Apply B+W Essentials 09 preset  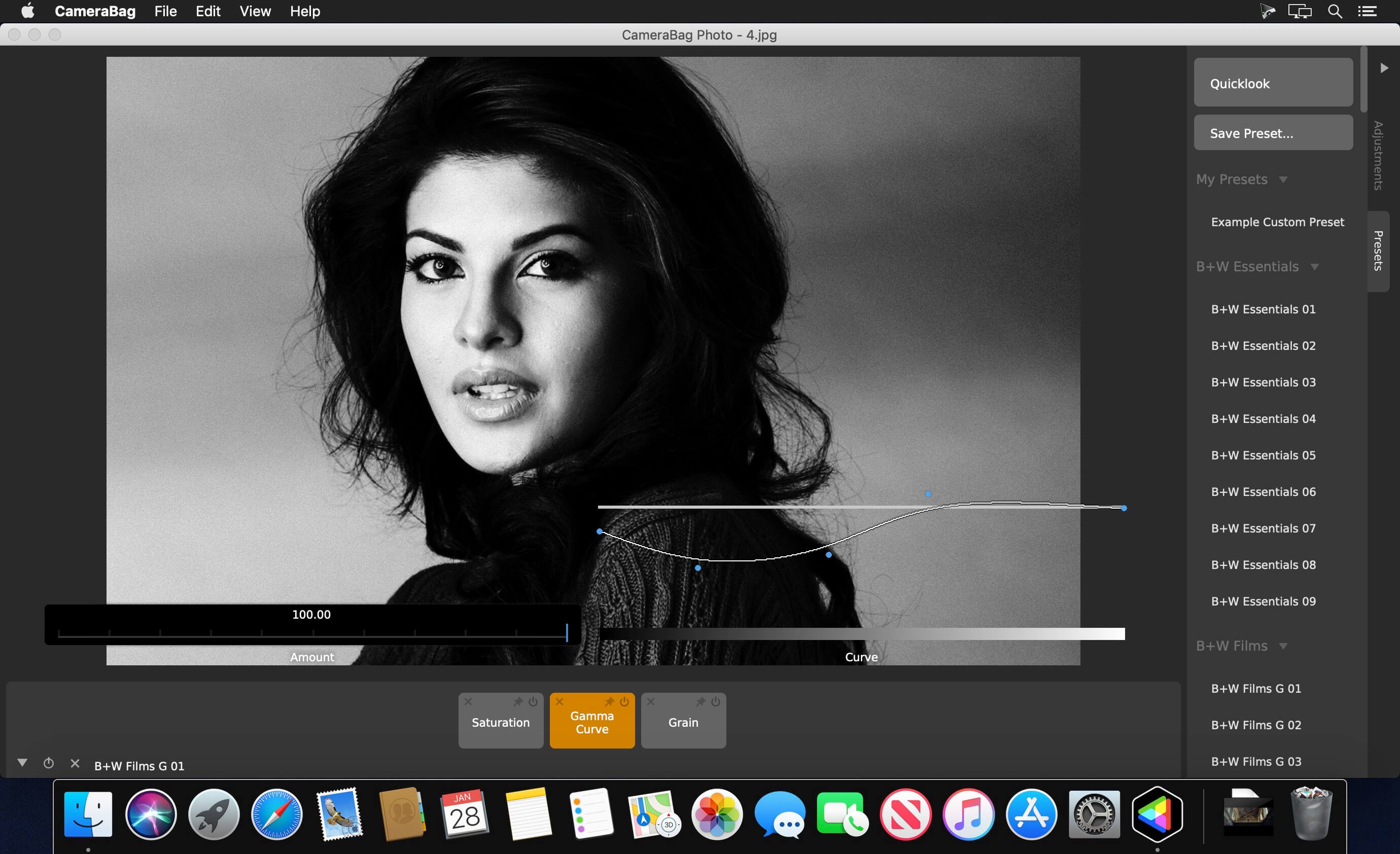(1263, 601)
